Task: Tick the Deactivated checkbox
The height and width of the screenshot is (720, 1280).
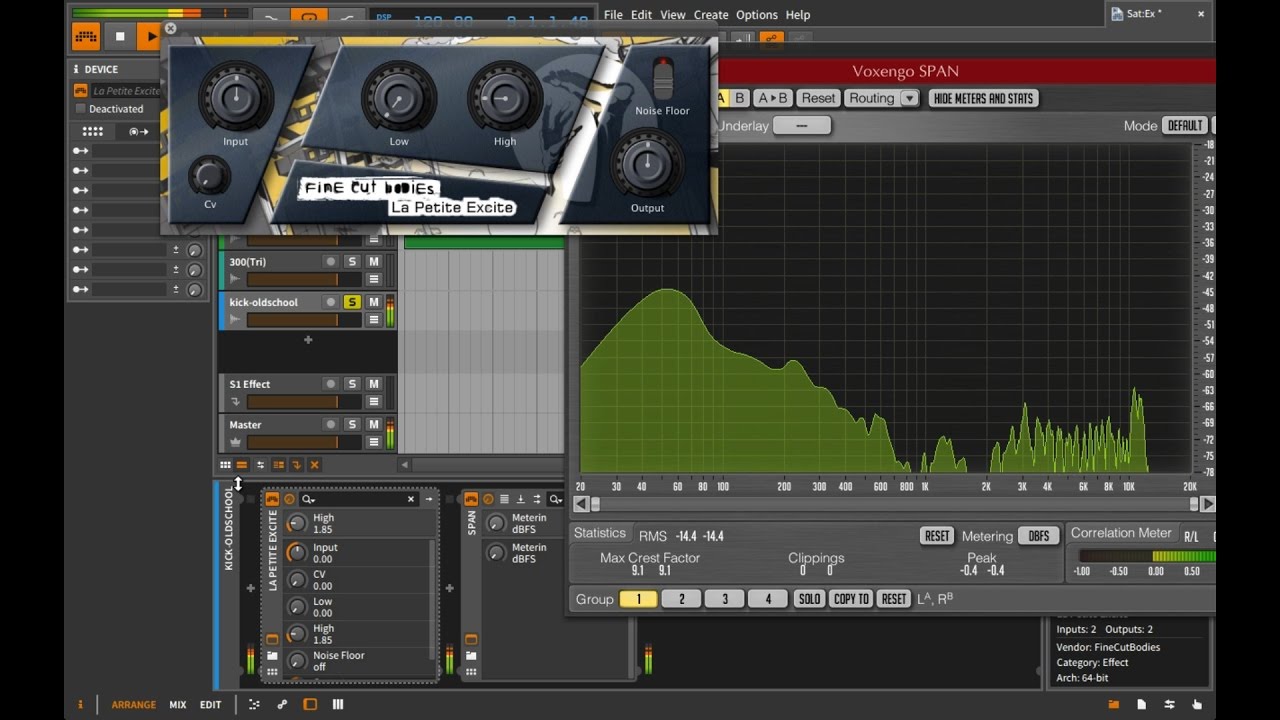Action: pyautogui.click(x=81, y=109)
